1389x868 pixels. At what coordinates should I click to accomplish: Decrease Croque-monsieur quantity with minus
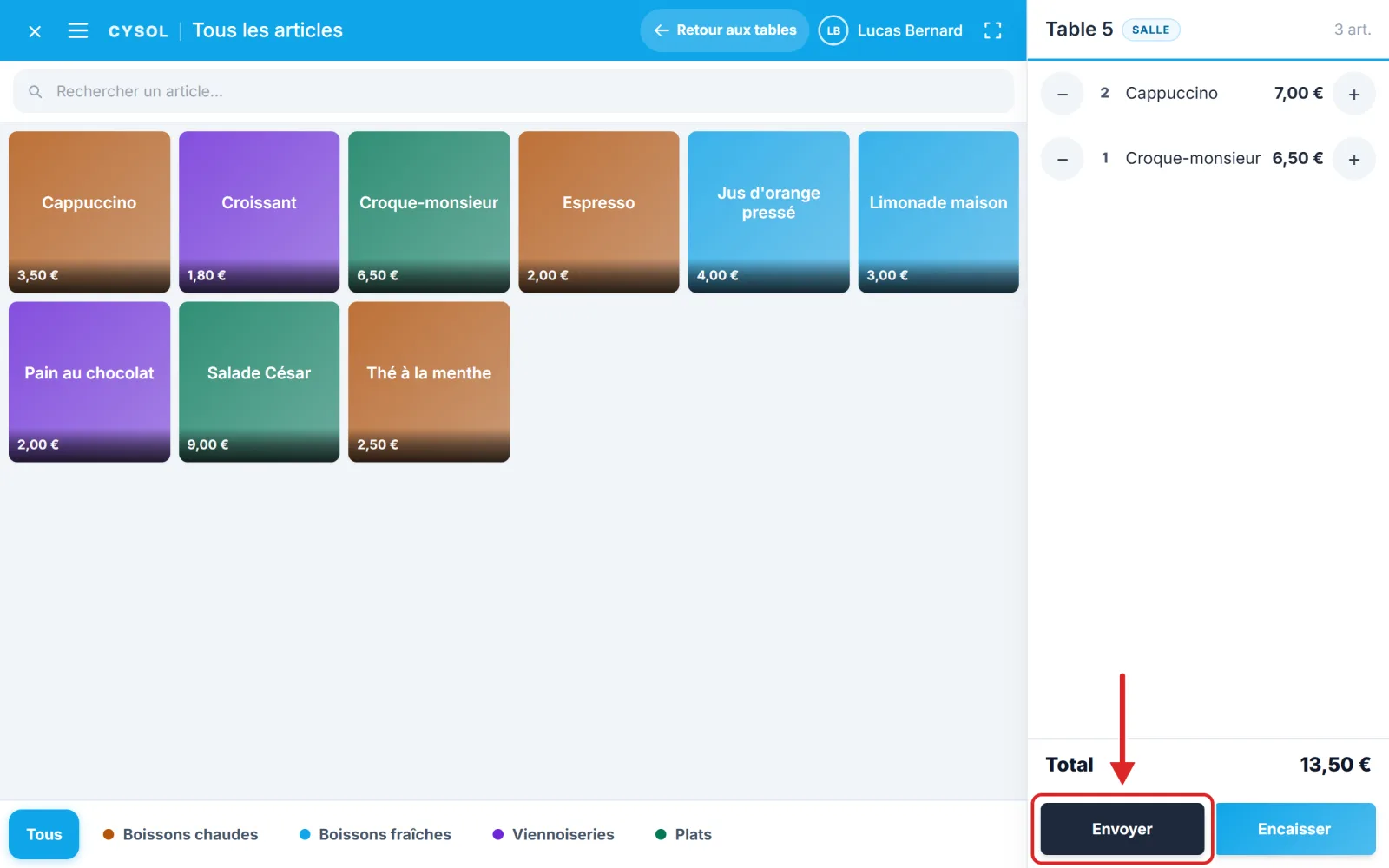(x=1063, y=159)
